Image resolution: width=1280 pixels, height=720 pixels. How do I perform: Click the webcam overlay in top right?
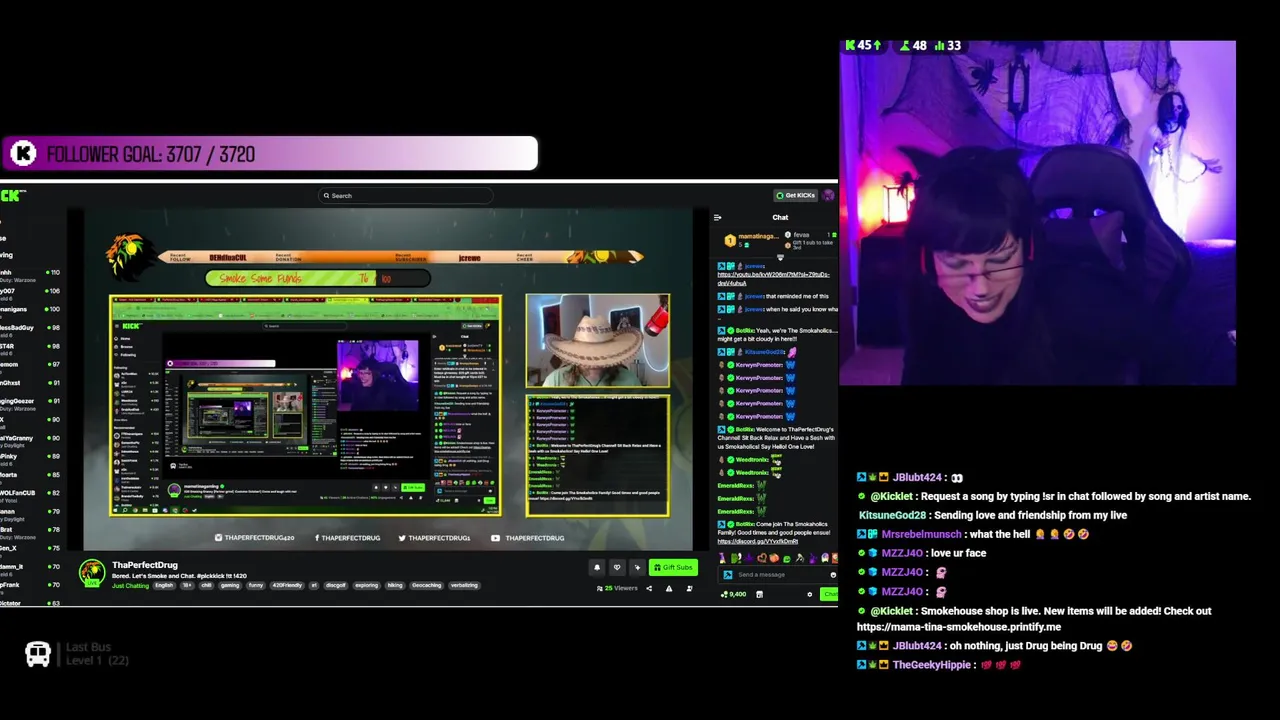pyautogui.click(x=1037, y=213)
